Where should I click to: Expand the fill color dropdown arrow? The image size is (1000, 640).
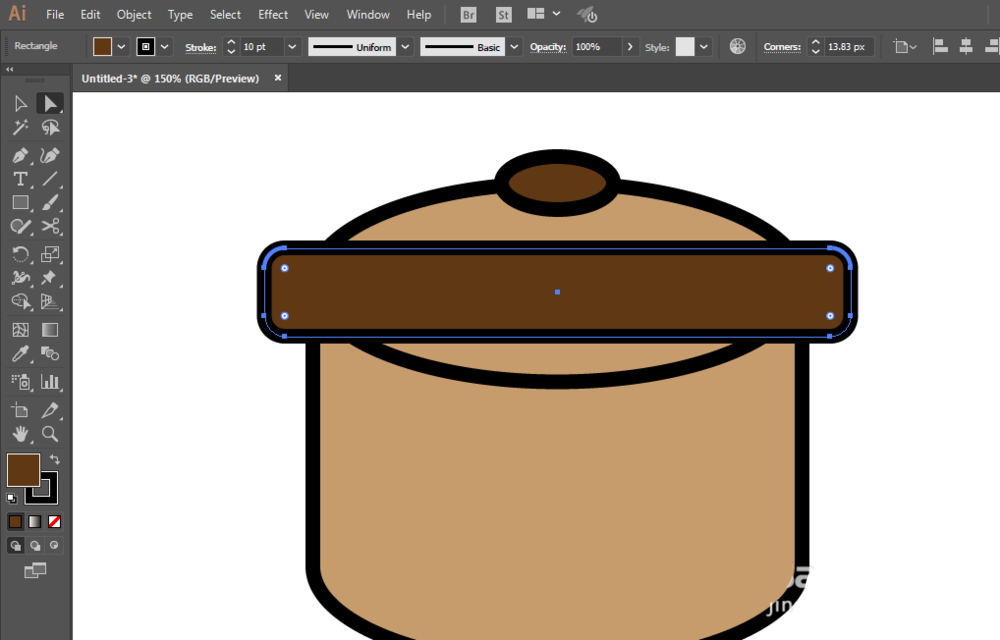click(x=121, y=47)
